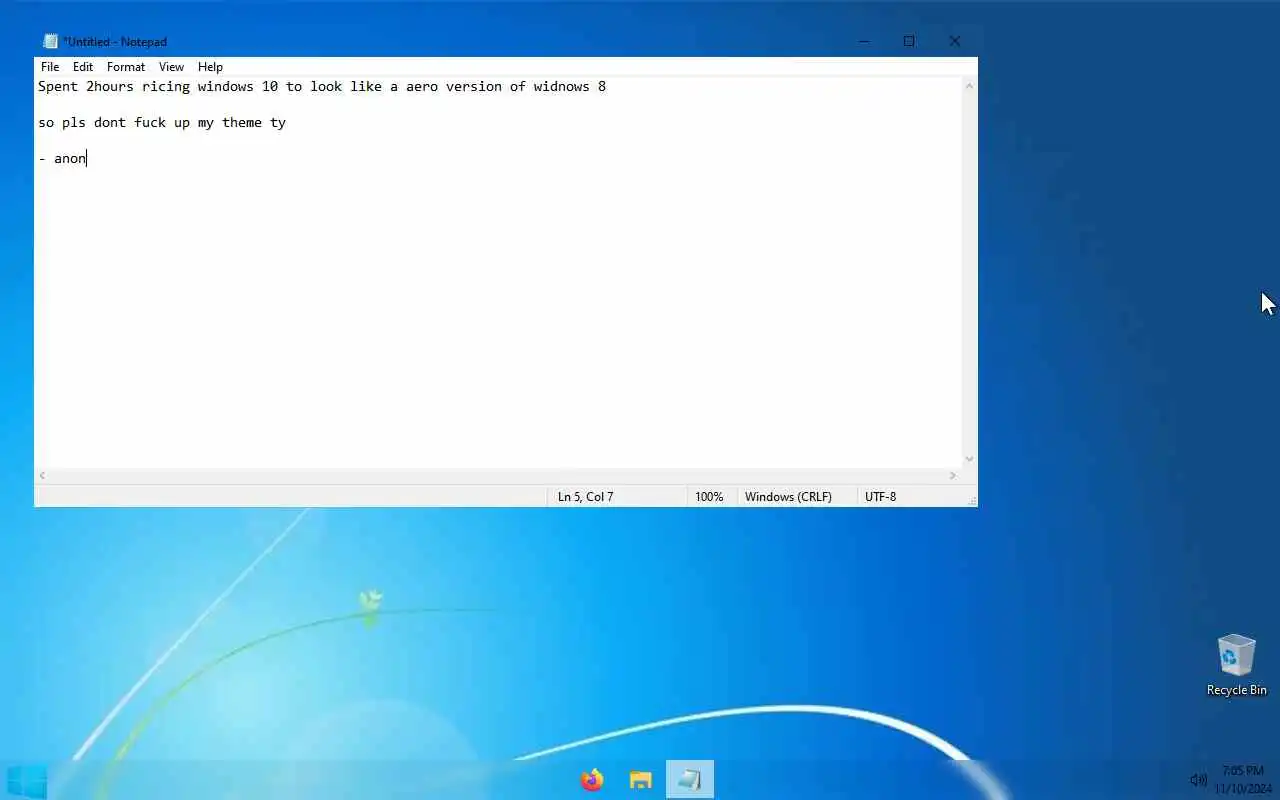This screenshot has height=800, width=1280.
Task: Click the Notepad taskbar button
Action: point(690,780)
